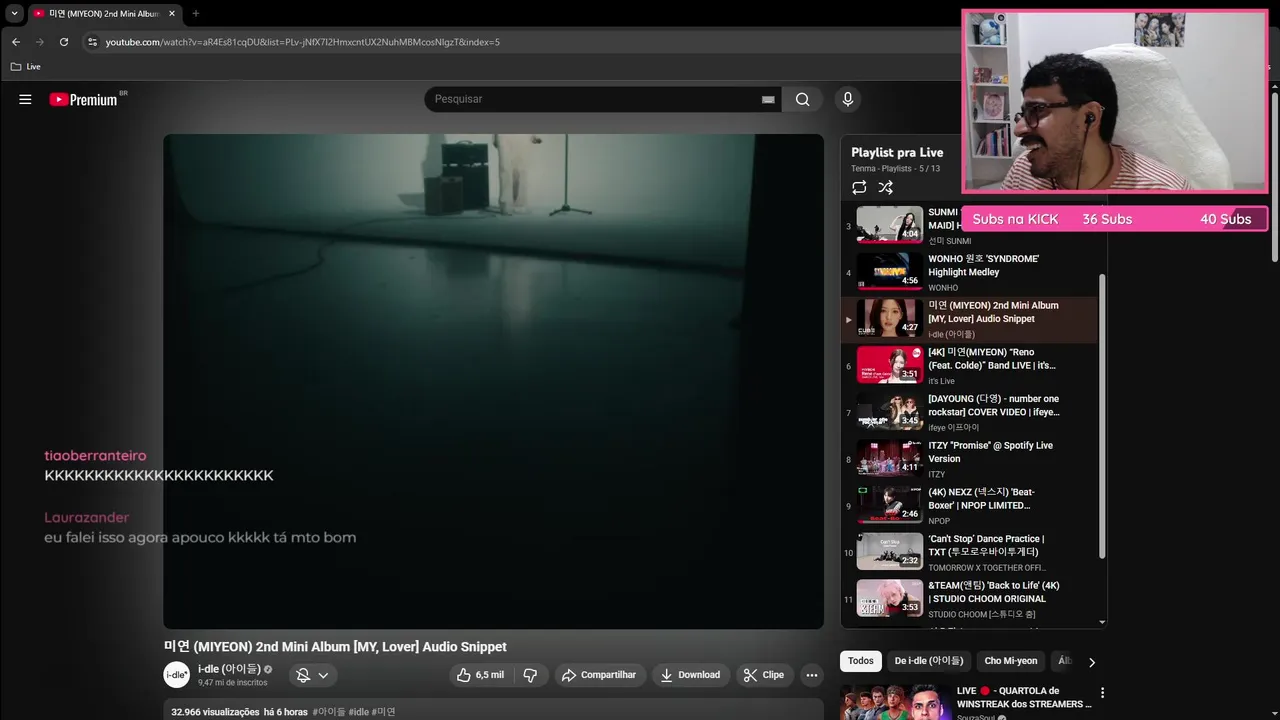Play TXT 'Can't Stop' Dance Practice
The width and height of the screenshot is (1280, 720).
pyautogui.click(x=970, y=552)
